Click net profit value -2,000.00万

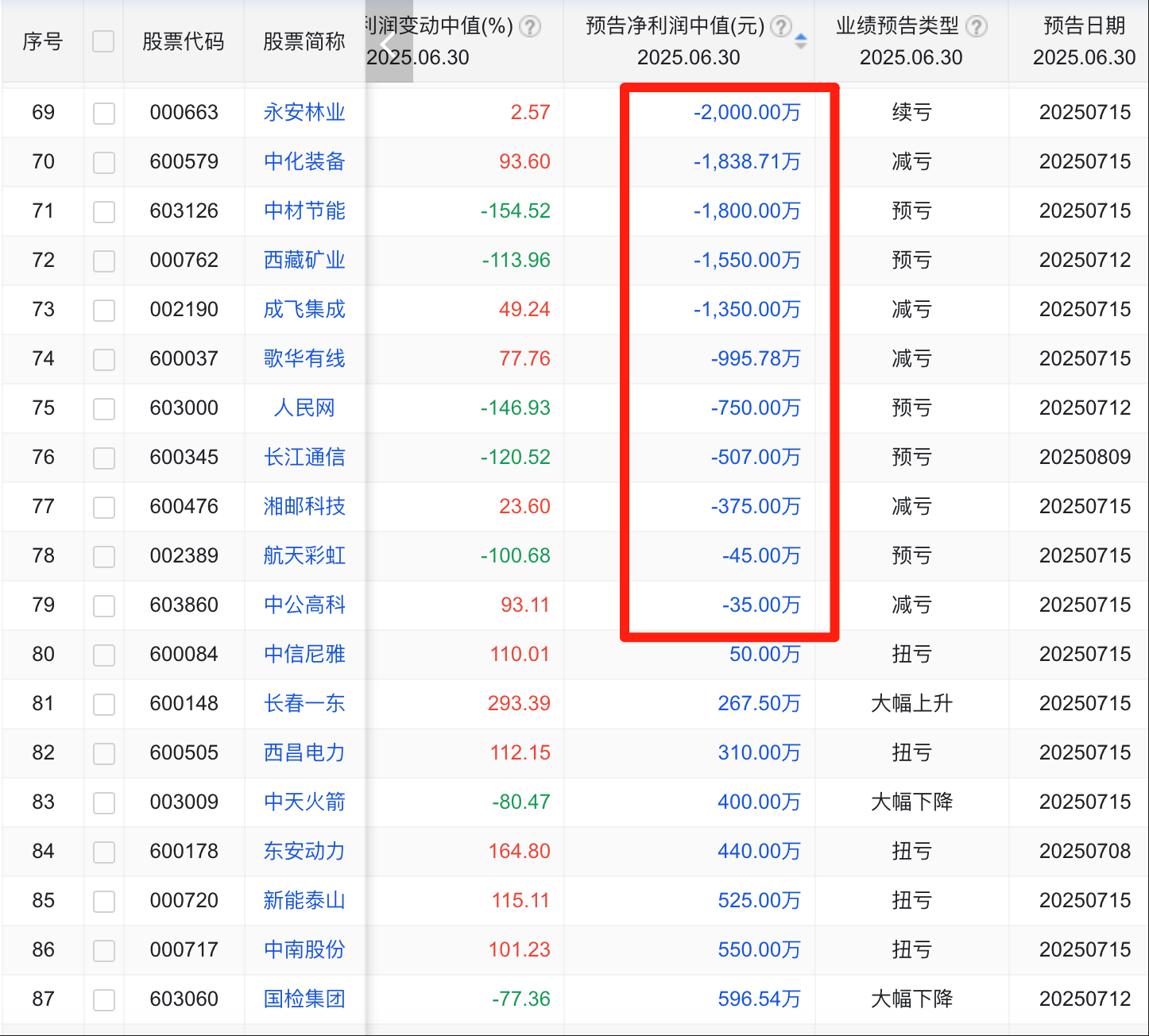coord(747,112)
